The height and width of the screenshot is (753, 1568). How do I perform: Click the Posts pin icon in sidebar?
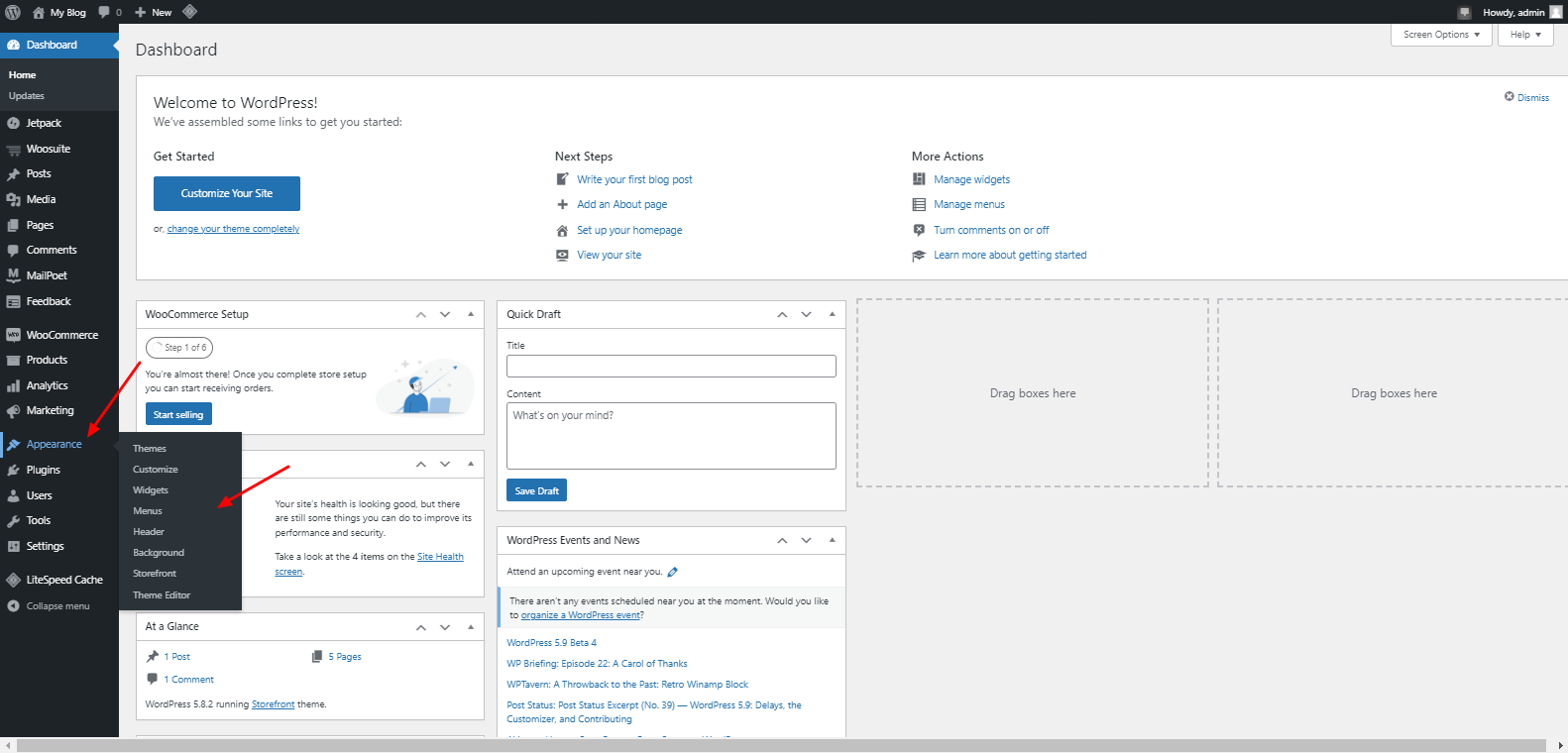click(13, 174)
